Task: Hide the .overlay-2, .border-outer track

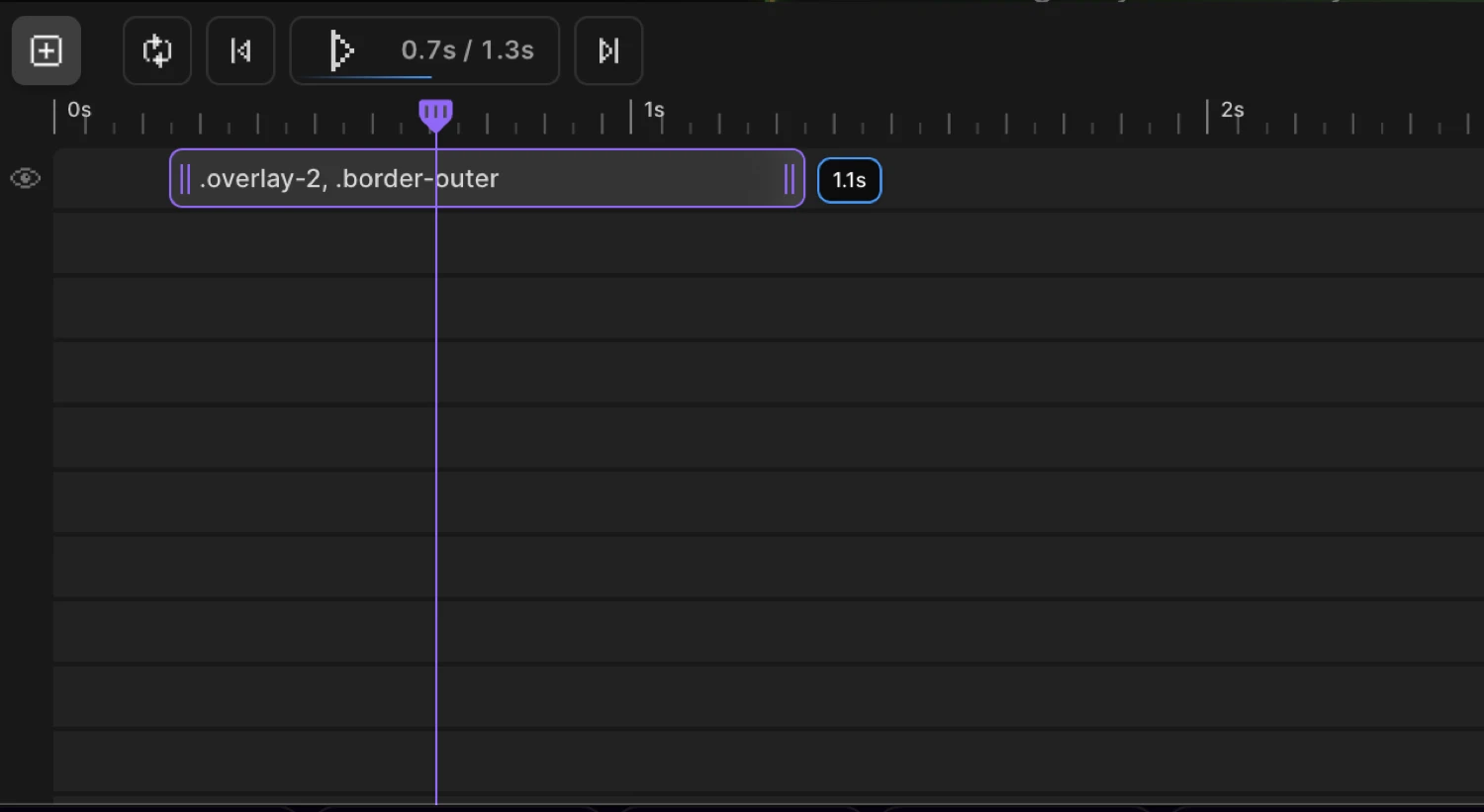Action: click(25, 178)
